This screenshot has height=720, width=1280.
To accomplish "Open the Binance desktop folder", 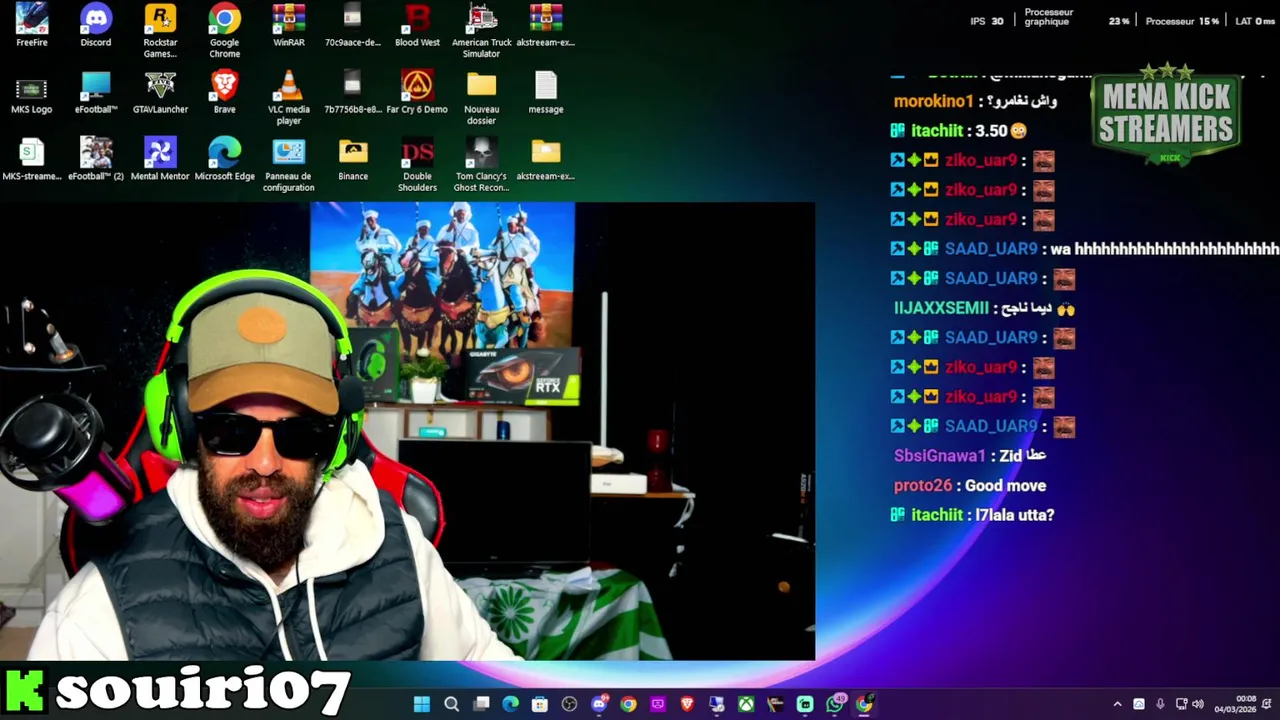I will [353, 160].
